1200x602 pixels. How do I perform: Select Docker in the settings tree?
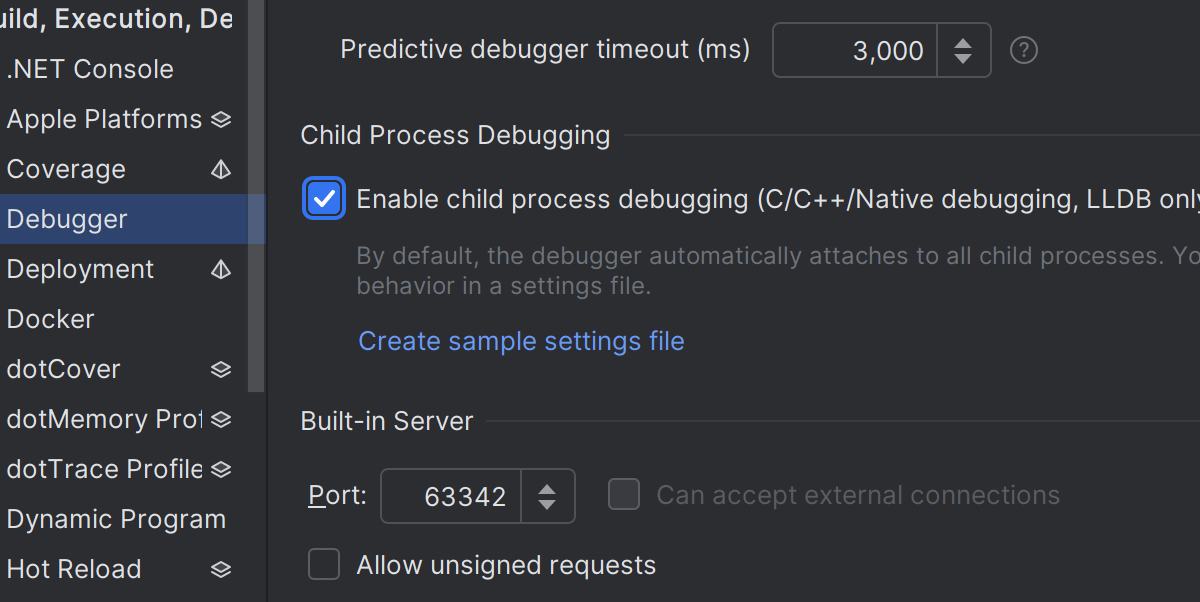tap(50, 320)
